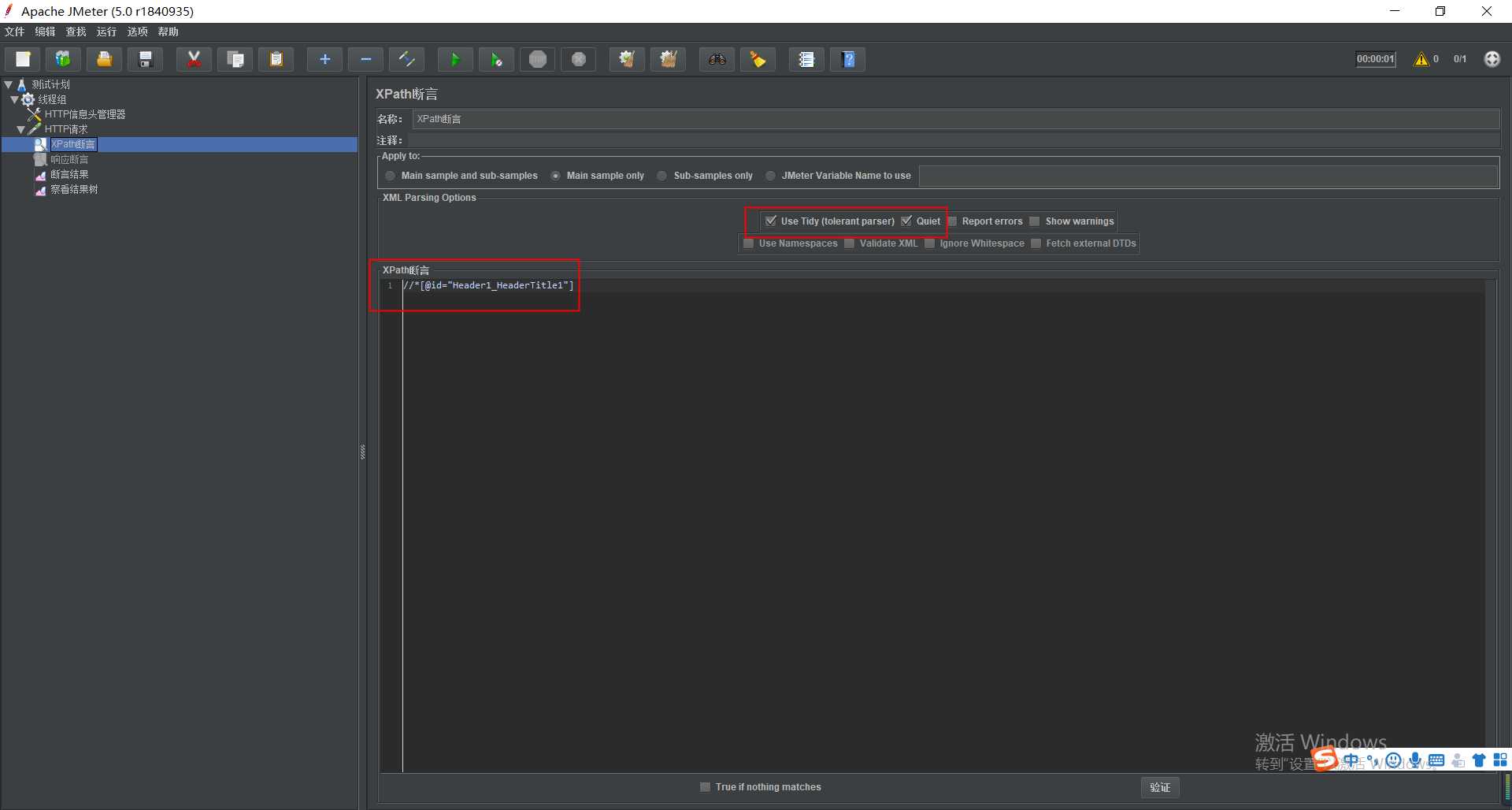The height and width of the screenshot is (810, 1512).
Task: Open the 查找 menu
Action: (x=76, y=32)
